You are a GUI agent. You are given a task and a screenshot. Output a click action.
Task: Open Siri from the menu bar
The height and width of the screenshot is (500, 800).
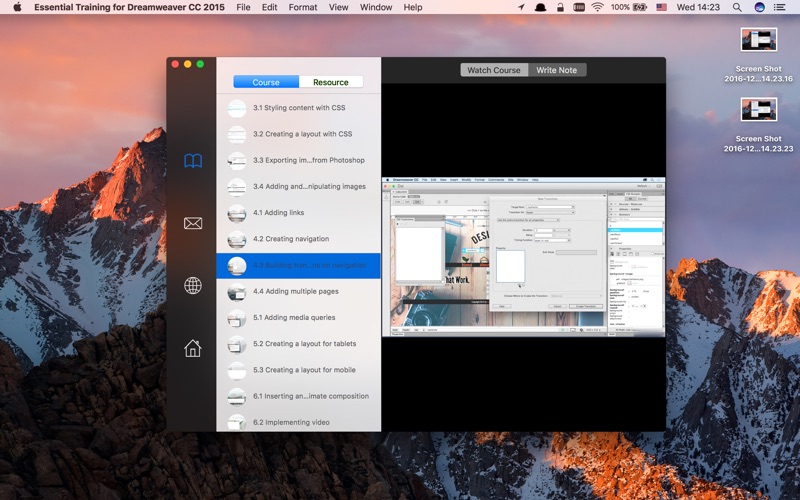759,7
